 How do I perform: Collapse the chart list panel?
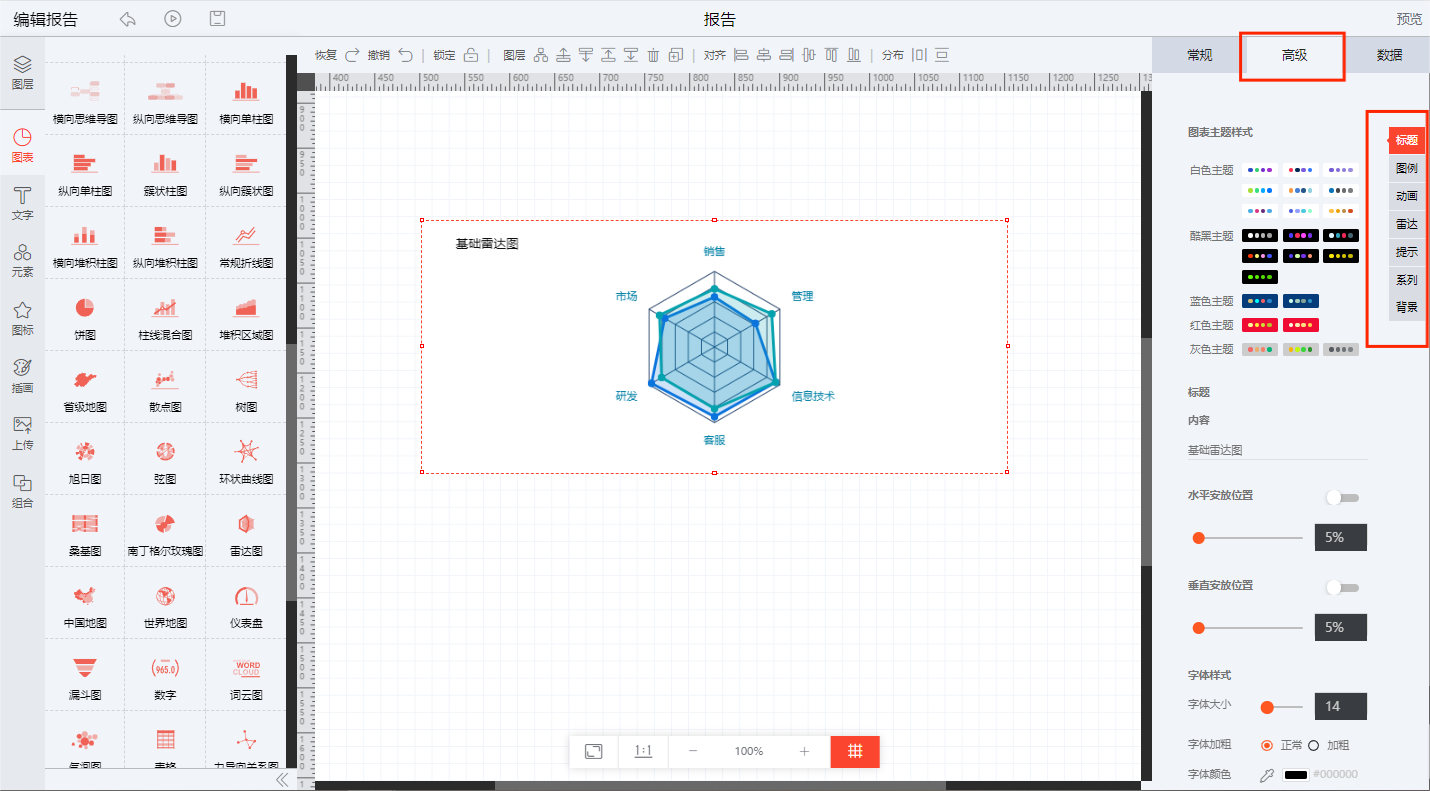(281, 779)
